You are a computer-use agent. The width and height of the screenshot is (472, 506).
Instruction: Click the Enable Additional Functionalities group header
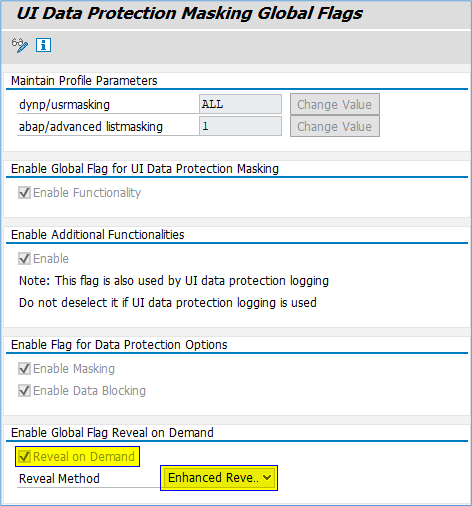pyautogui.click(x=97, y=235)
